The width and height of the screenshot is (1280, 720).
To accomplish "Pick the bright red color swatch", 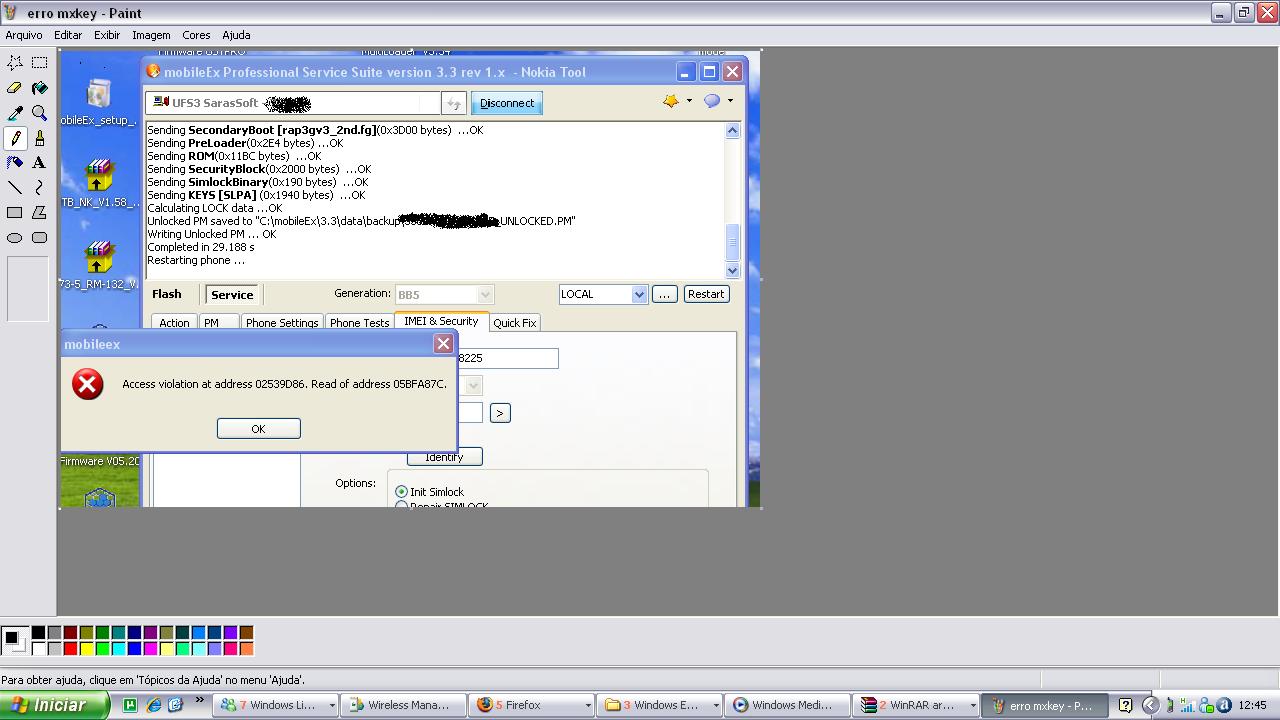I will point(70,648).
